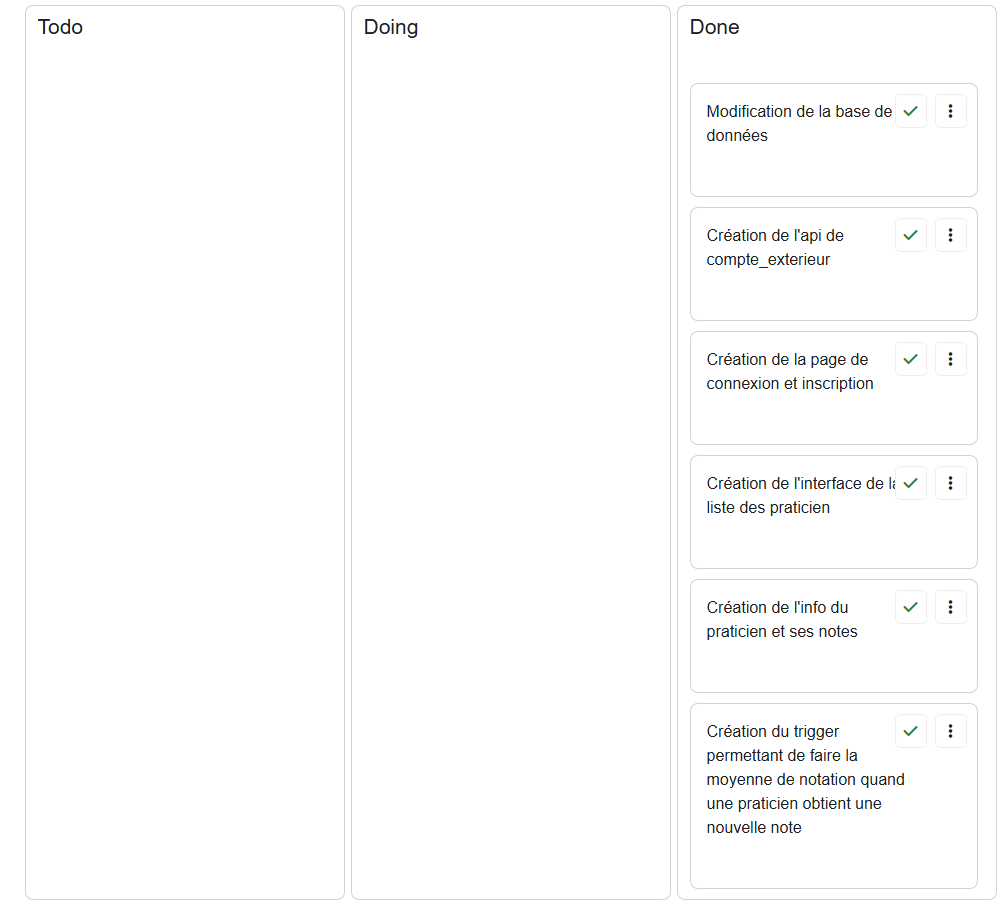Toggle checkmark on 'Création du trigger' card

910,731
